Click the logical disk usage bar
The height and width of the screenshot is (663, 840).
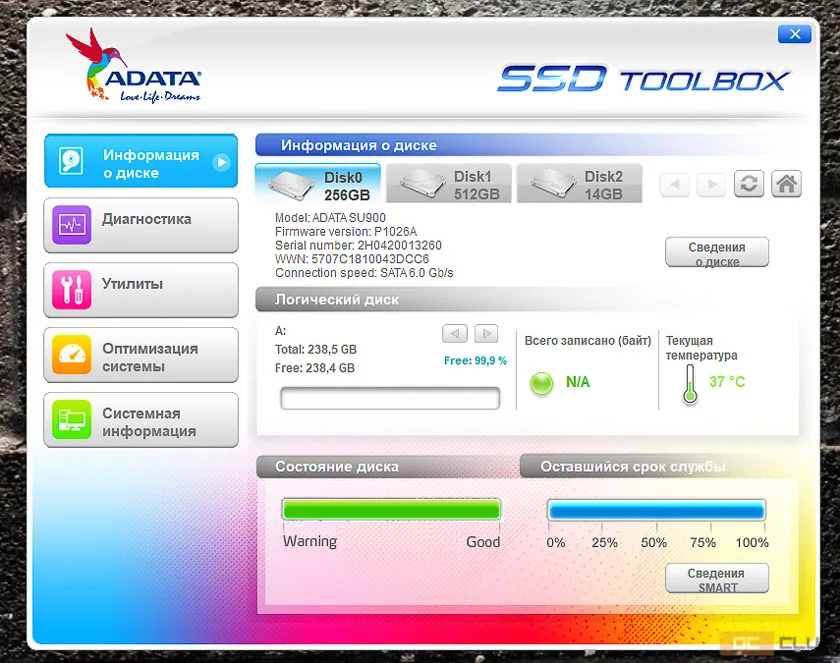tap(390, 398)
